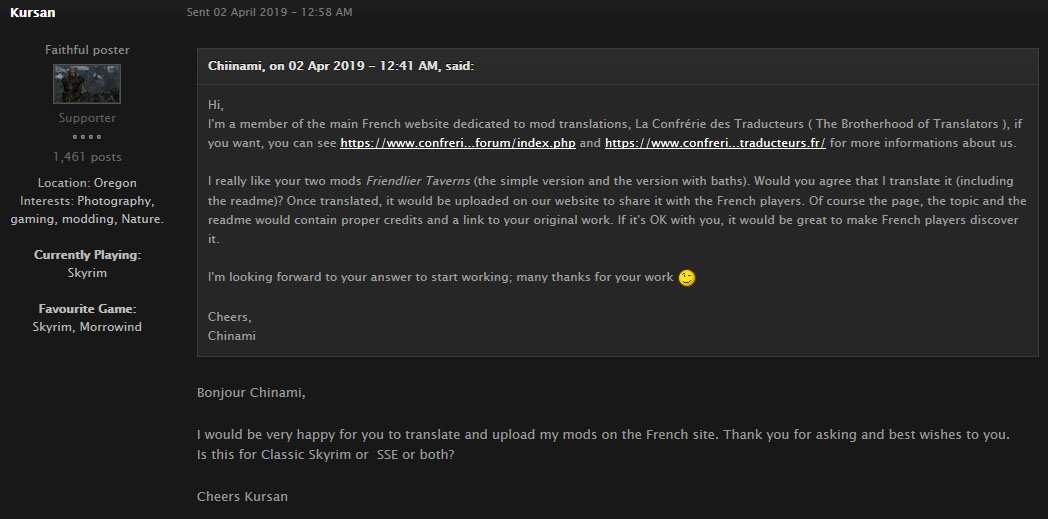The width and height of the screenshot is (1048, 519).
Task: Open the confreri traducteurs.fr link
Action: coord(715,143)
